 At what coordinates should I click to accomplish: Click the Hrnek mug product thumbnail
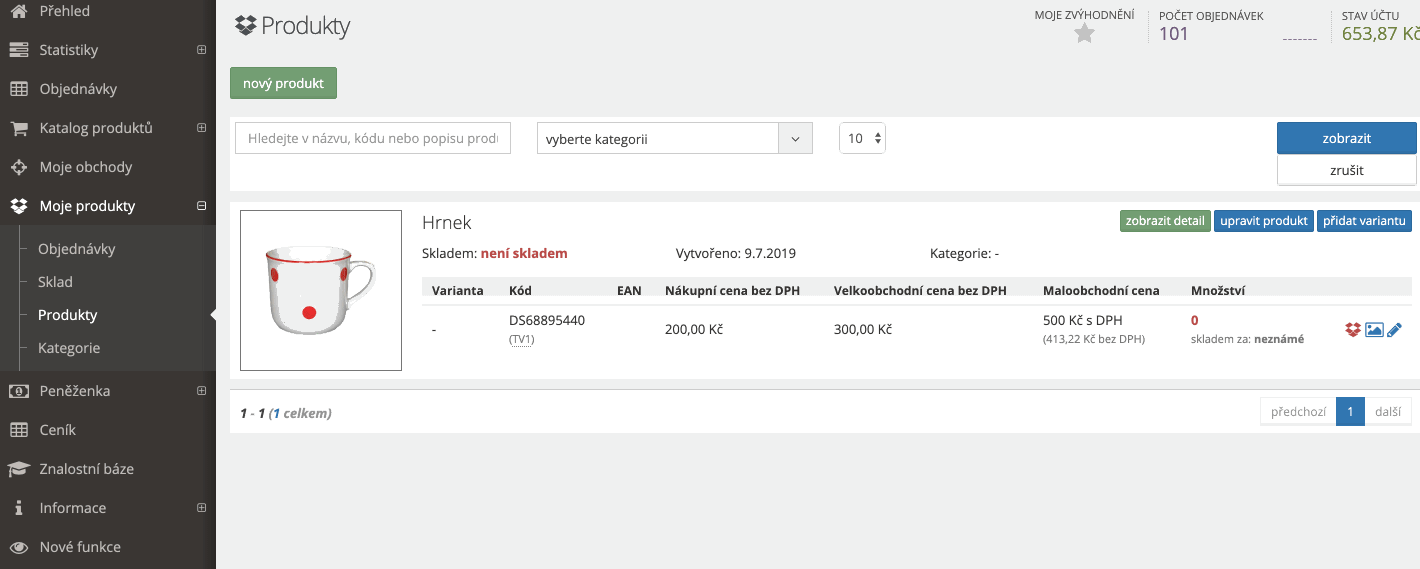pyautogui.click(x=321, y=291)
